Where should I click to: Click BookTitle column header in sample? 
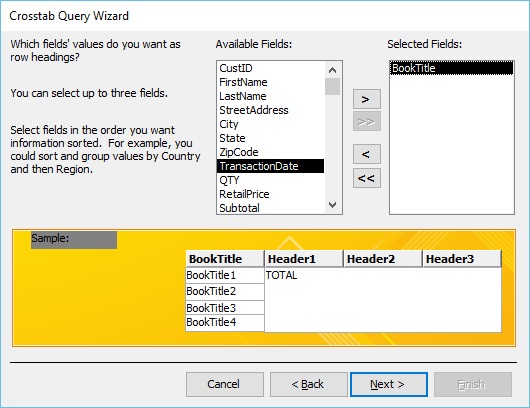pos(225,259)
